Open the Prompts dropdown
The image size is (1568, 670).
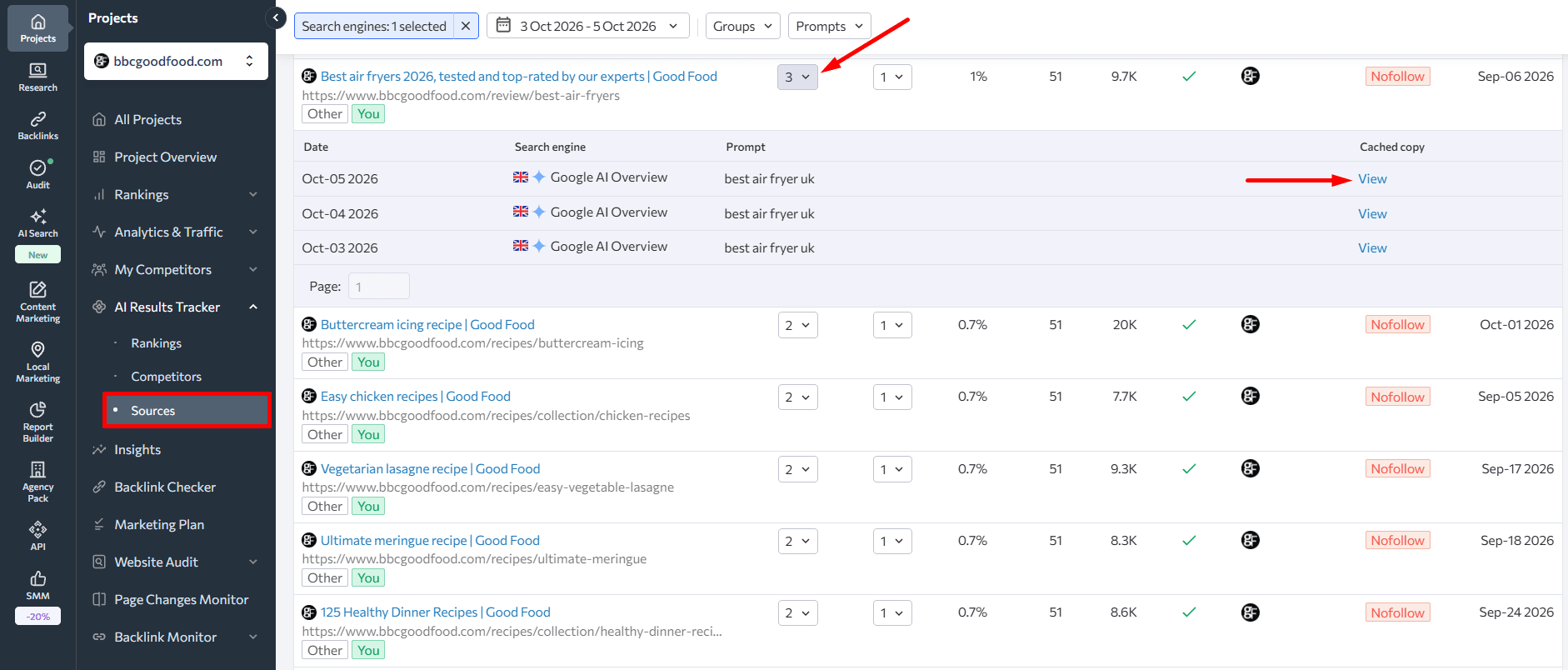[829, 26]
